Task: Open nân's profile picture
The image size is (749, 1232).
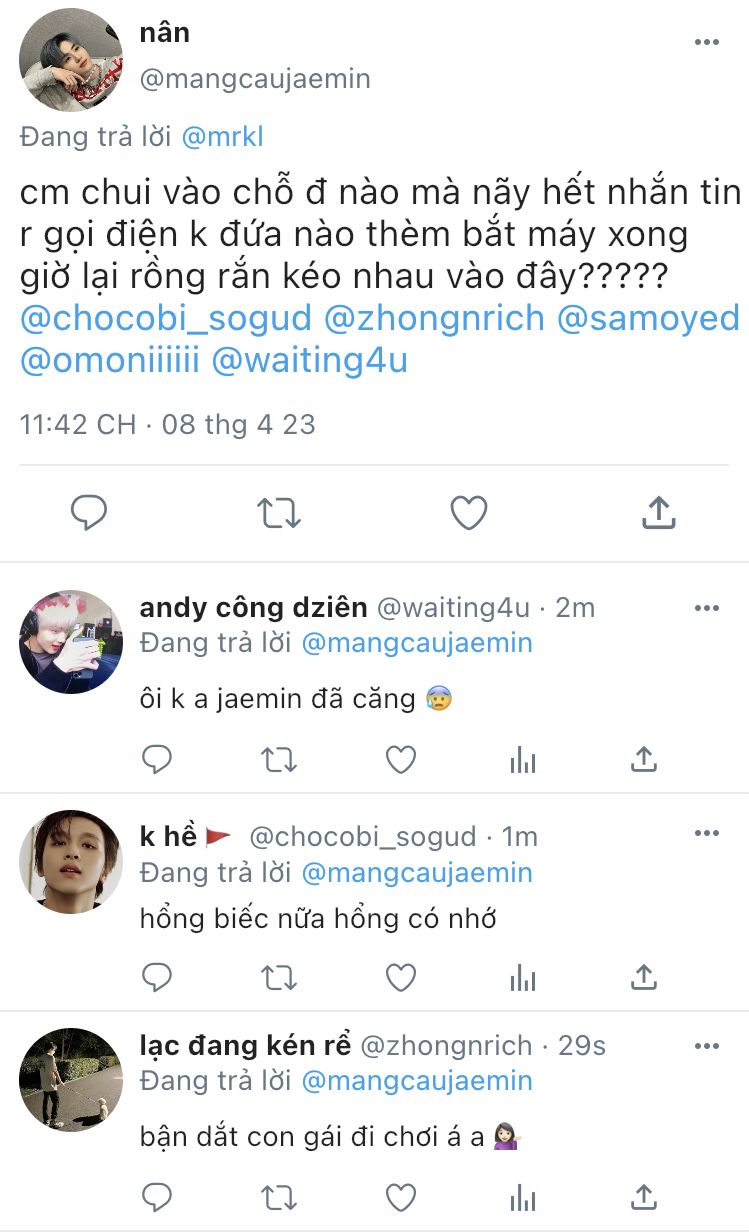Action: tap(71, 60)
